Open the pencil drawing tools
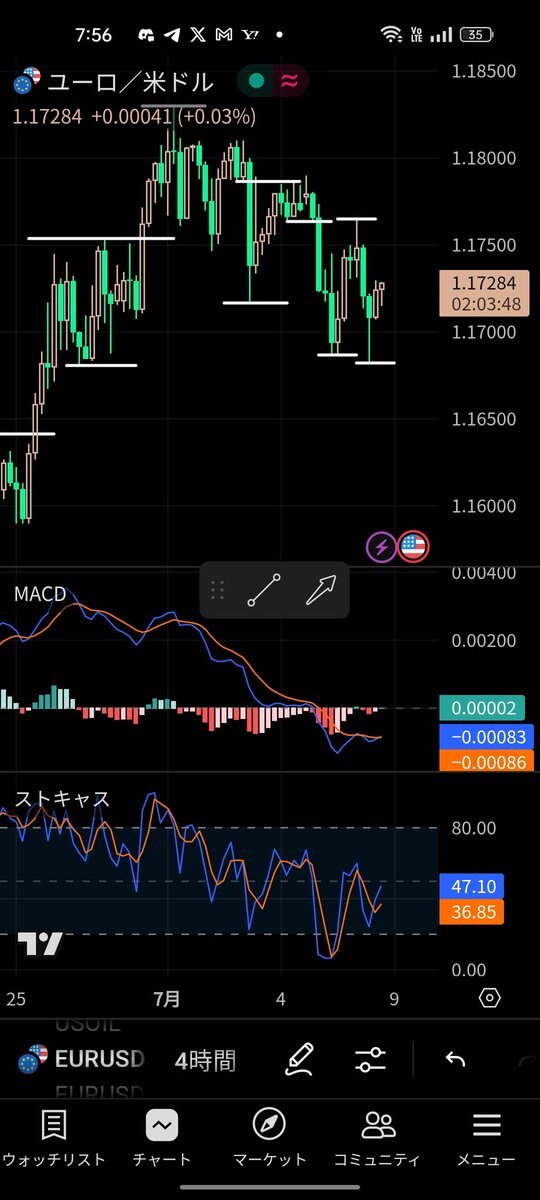The width and height of the screenshot is (540, 1200). pos(299,1059)
